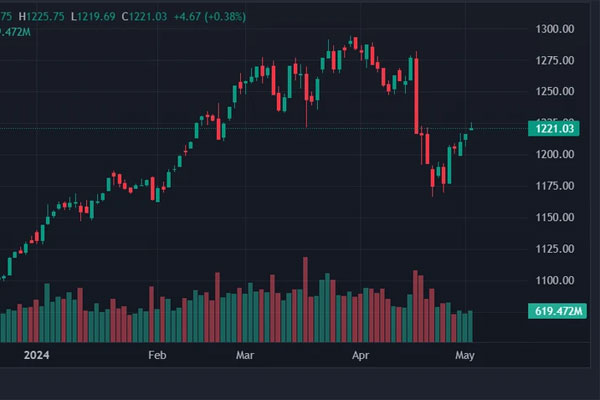The width and height of the screenshot is (600, 400).
Task: Click the 1125.00 price axis label
Action: pyautogui.click(x=552, y=249)
